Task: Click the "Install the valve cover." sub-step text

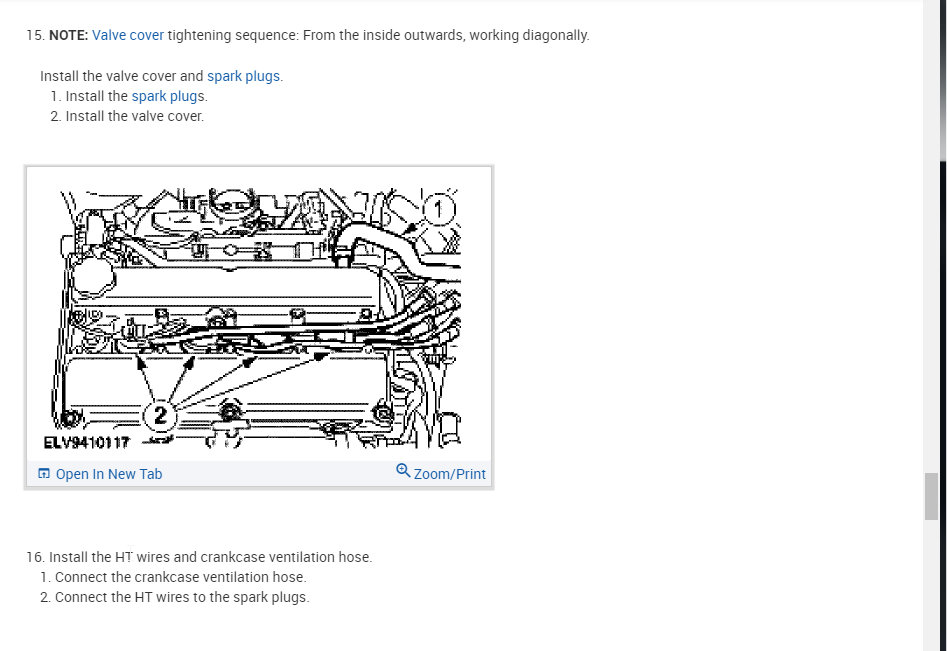Action: (x=135, y=116)
